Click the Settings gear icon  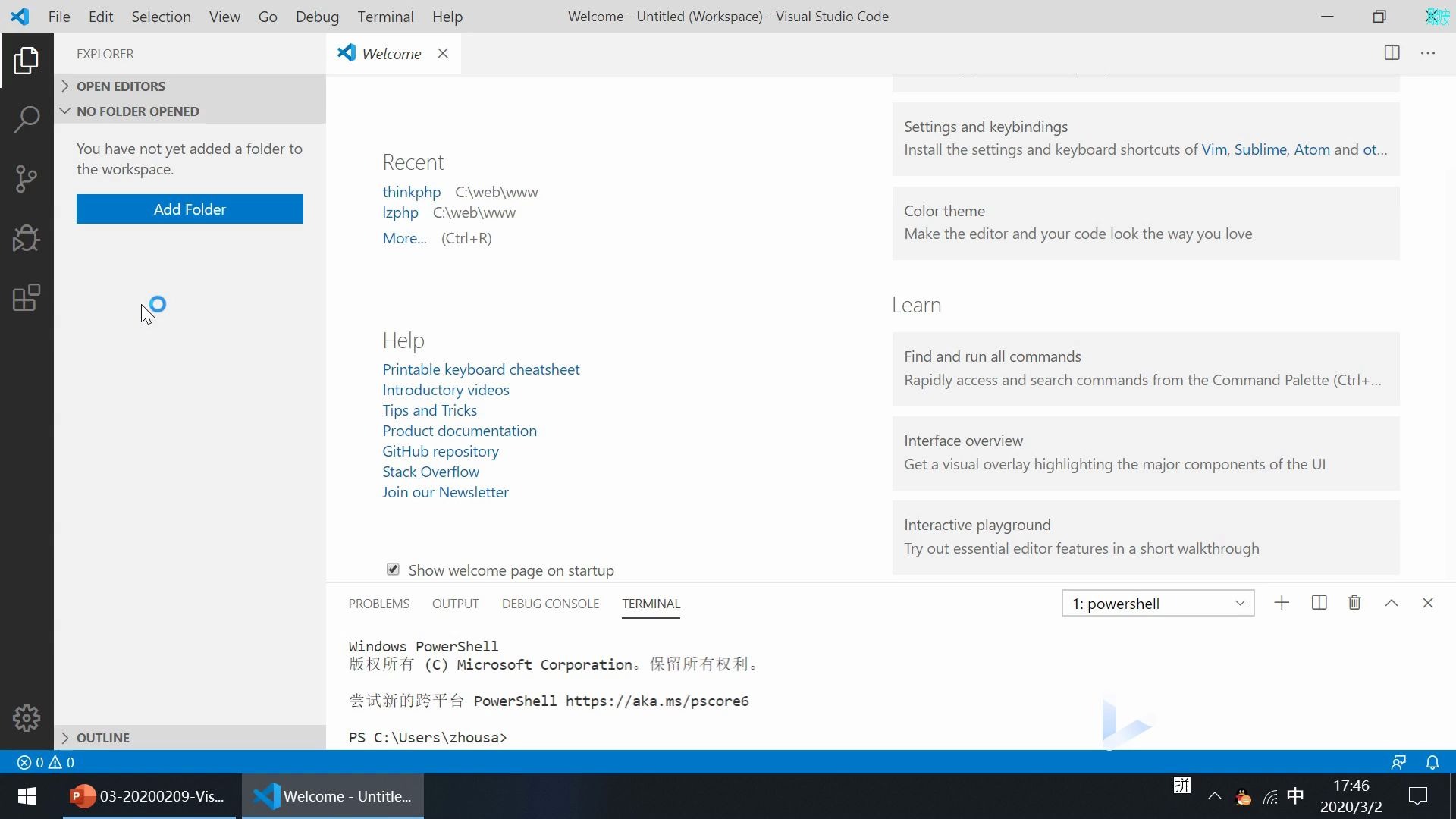click(27, 718)
